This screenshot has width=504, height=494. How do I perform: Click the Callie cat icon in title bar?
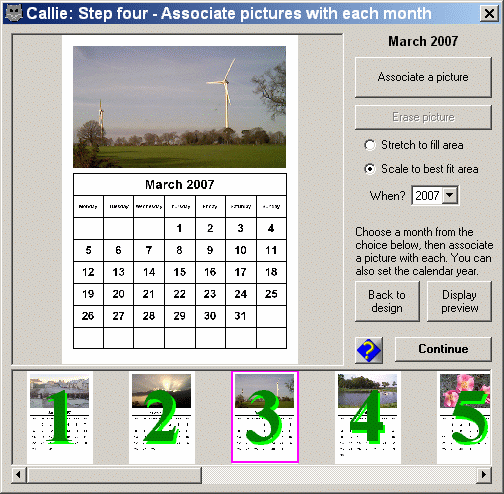[14, 13]
